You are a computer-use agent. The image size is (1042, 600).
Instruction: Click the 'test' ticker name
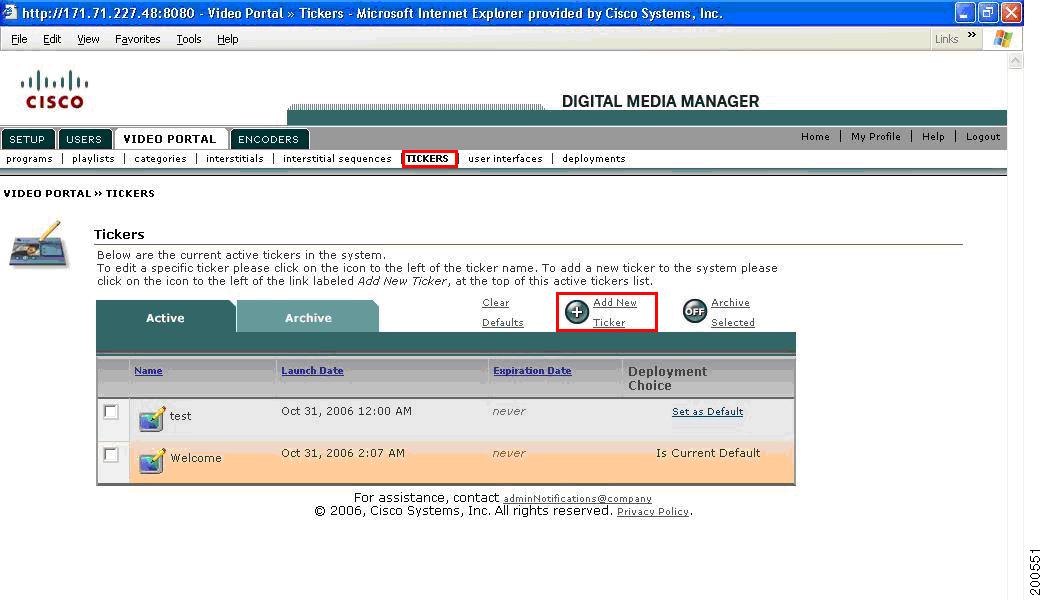[180, 416]
